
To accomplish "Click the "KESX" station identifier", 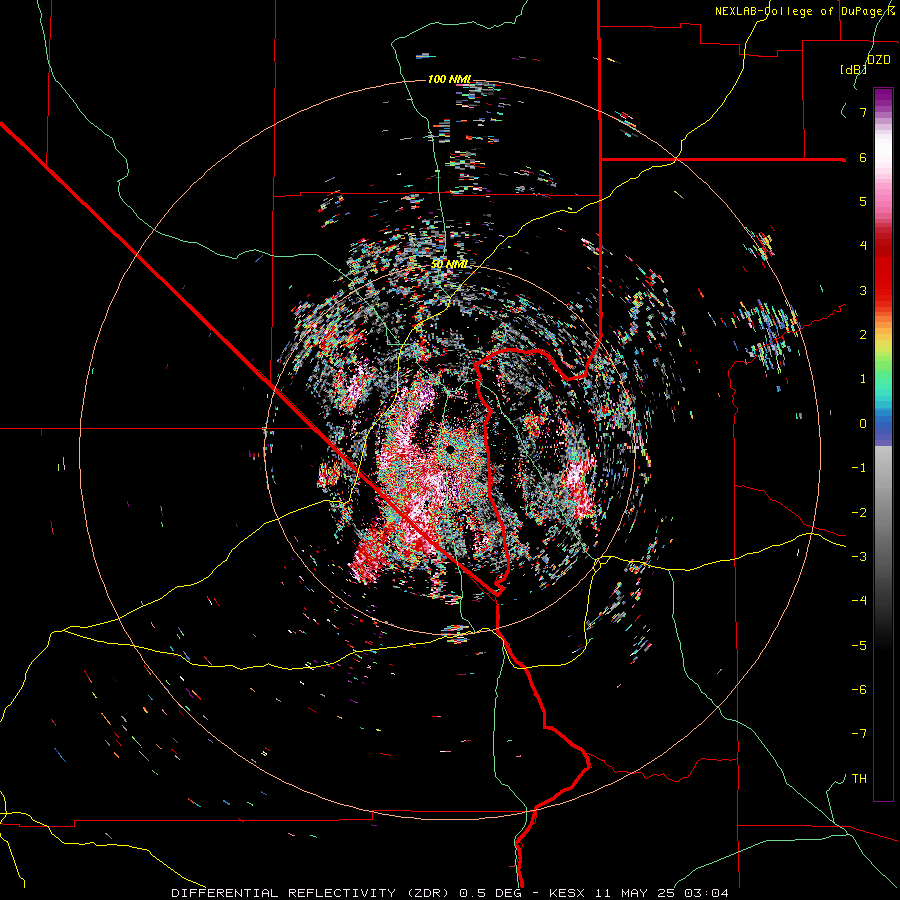I will [x=567, y=893].
